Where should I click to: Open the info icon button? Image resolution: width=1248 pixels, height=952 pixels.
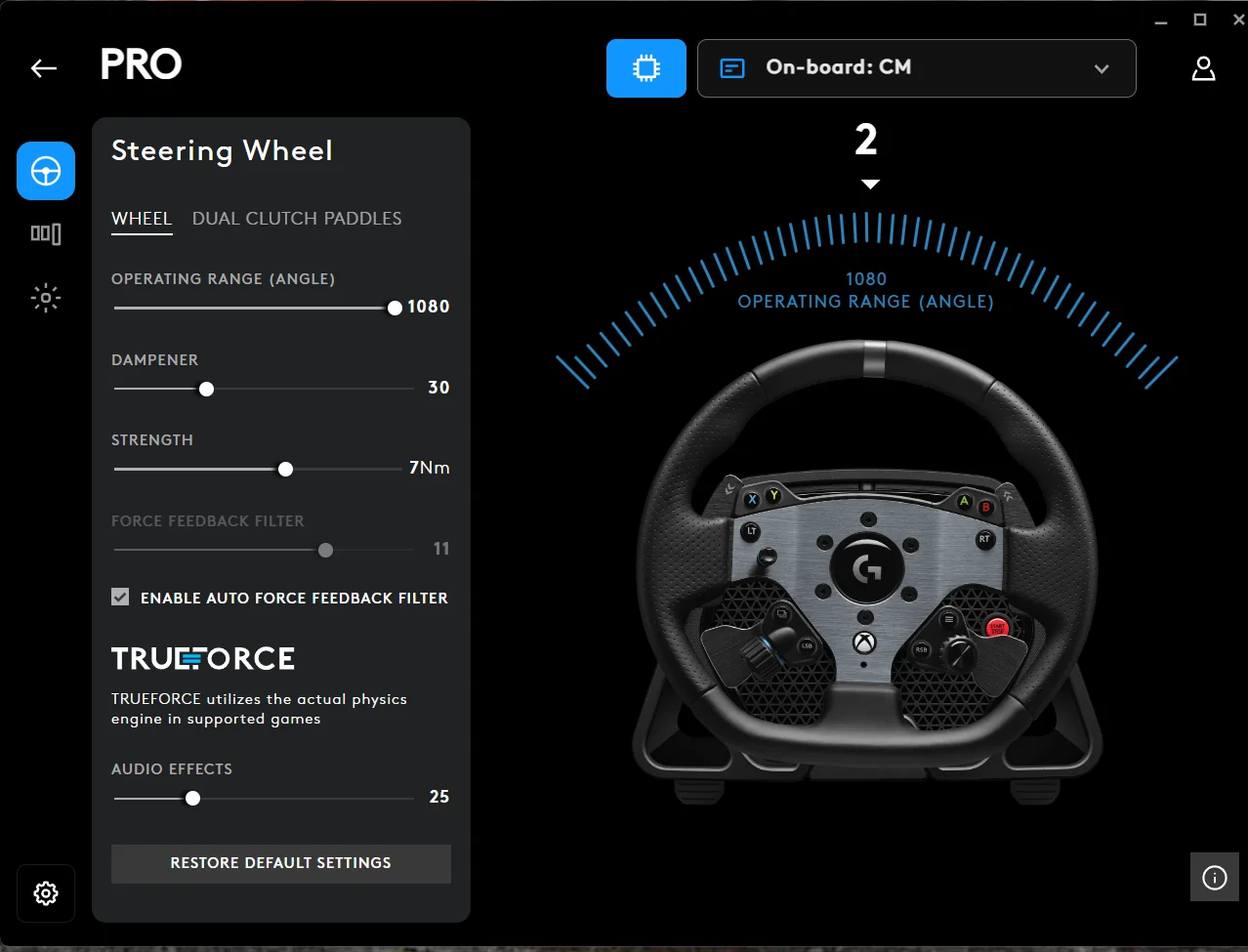1215,877
